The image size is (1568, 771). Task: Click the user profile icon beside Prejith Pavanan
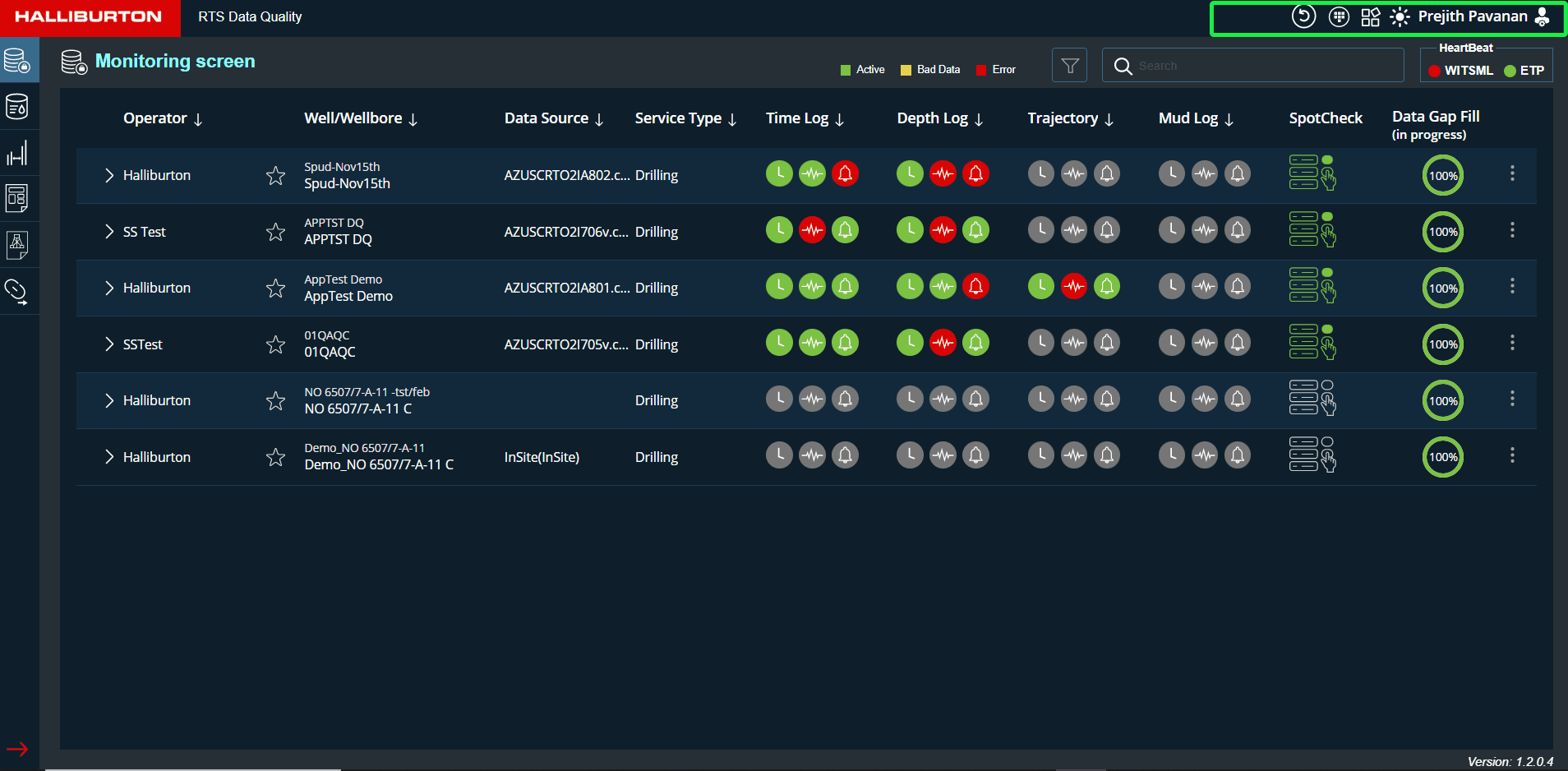tap(1543, 17)
